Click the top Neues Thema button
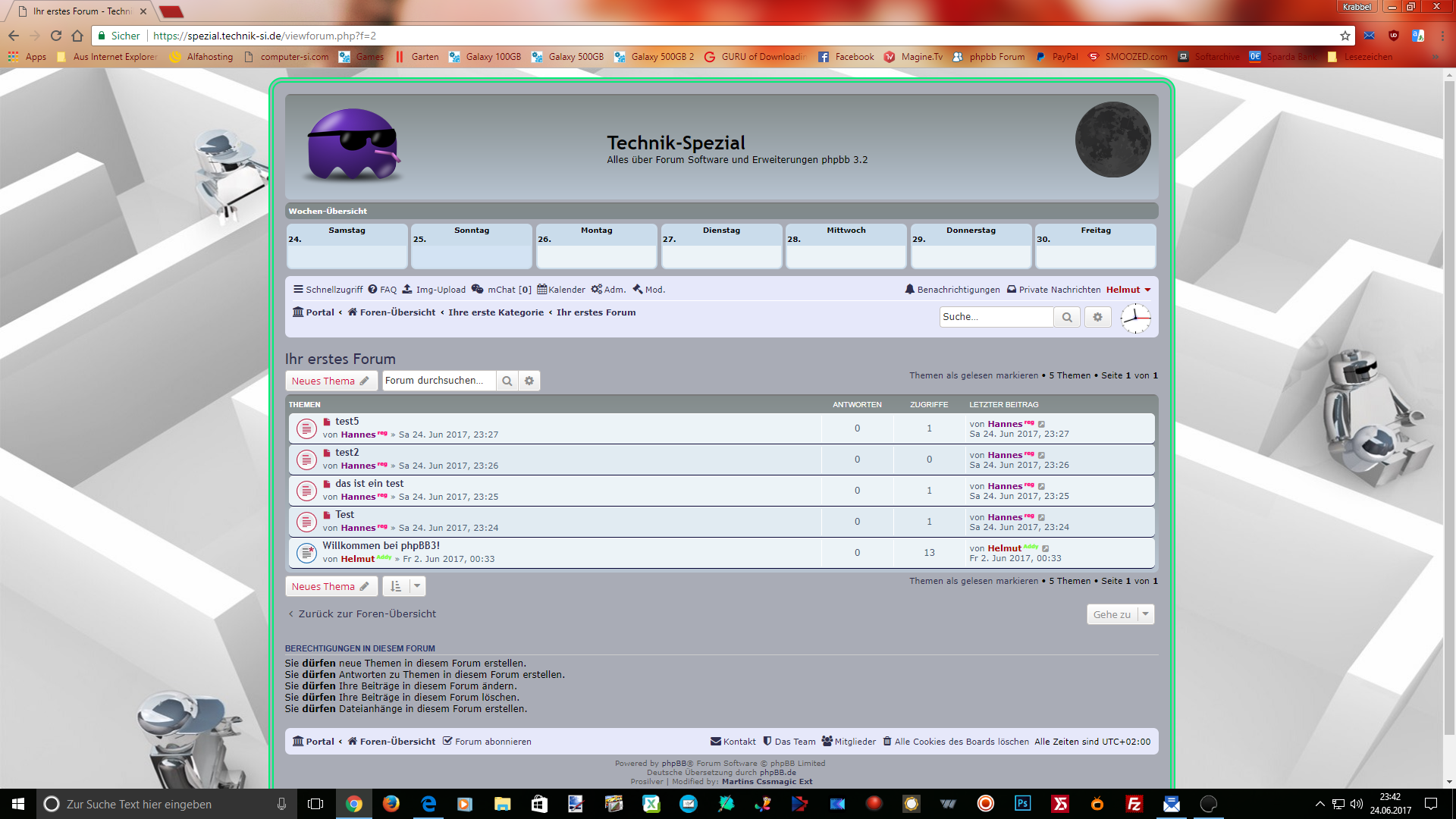 pos(331,381)
